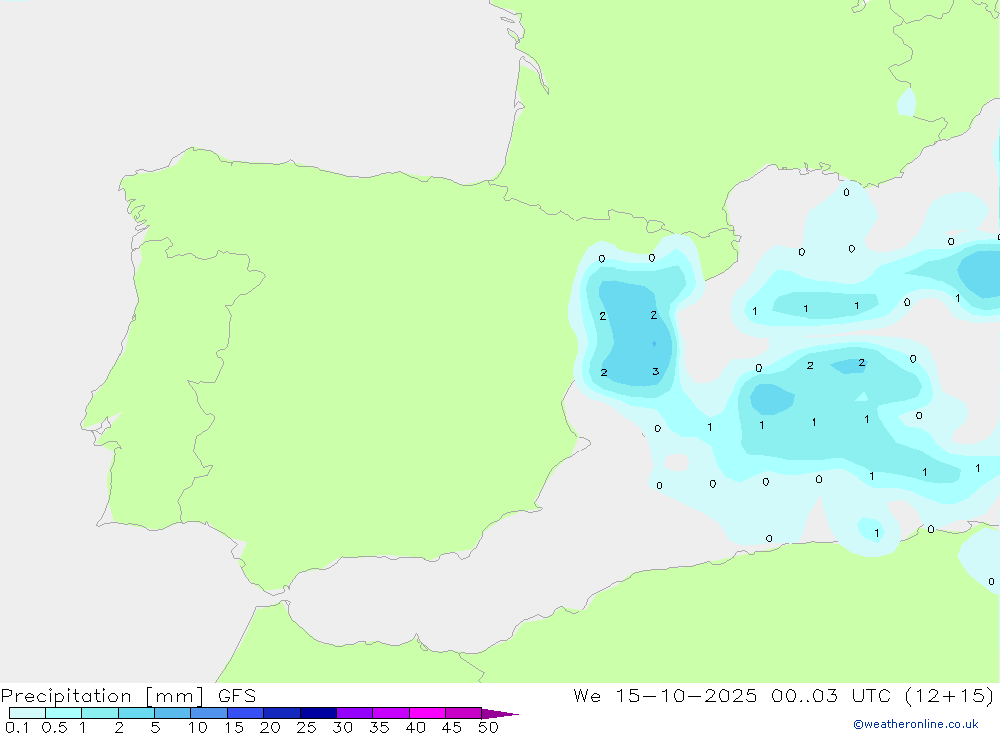Click the '45' legend scale label
Viewport: 1000px width, 733px height.
(x=452, y=727)
